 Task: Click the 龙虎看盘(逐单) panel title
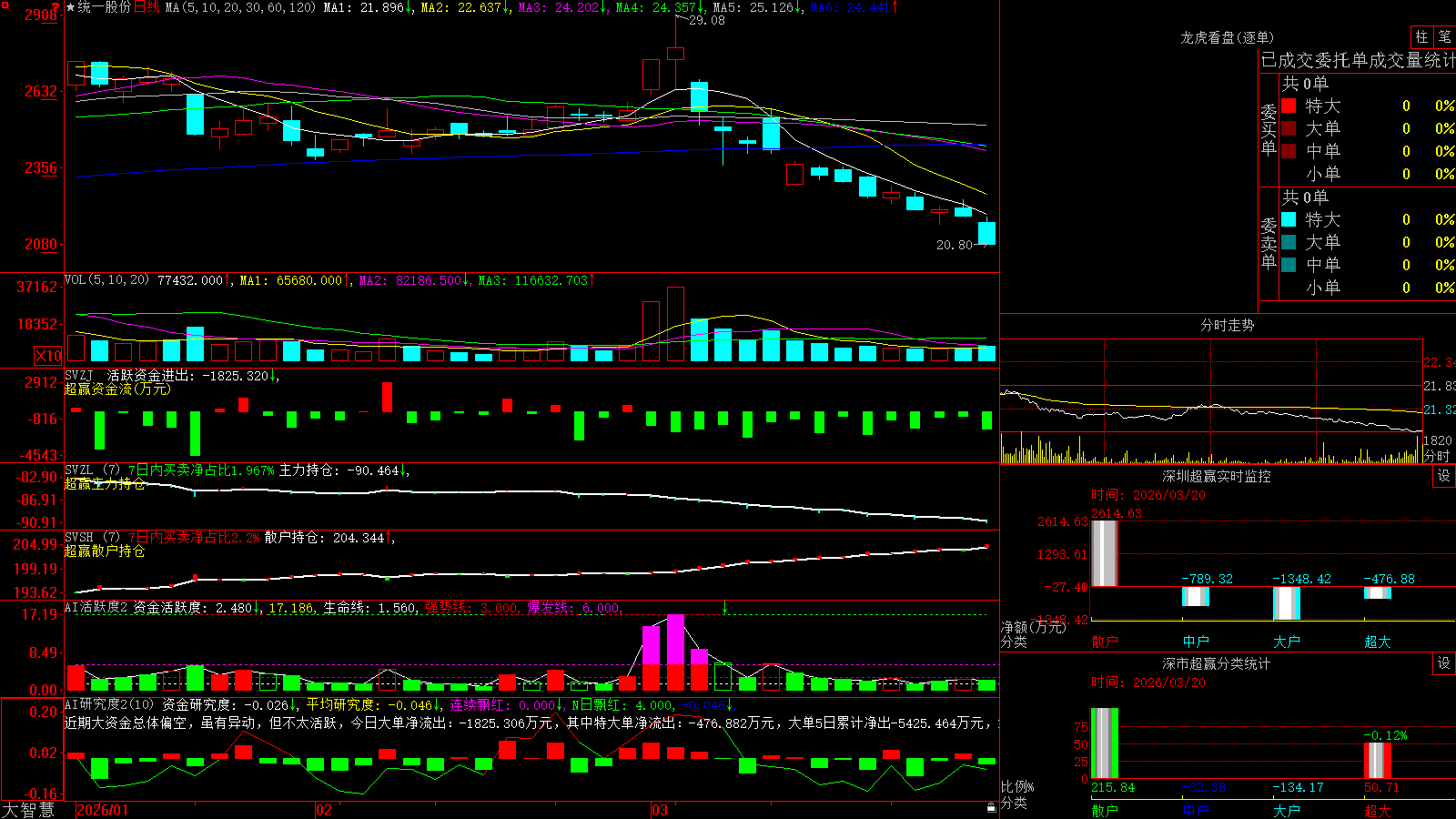1227,37
